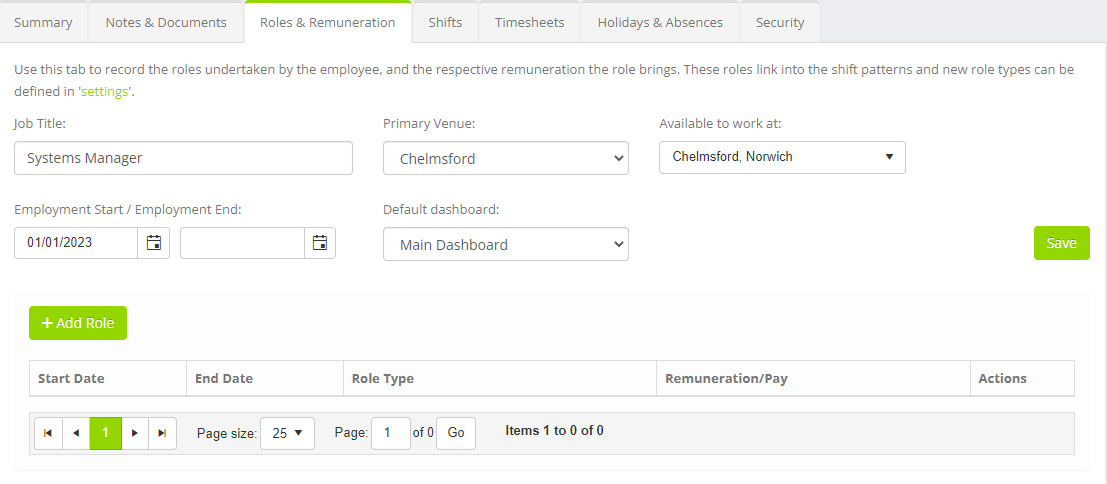The image size is (1107, 484).
Task: Open the Notes & Documents tab
Action: click(166, 23)
